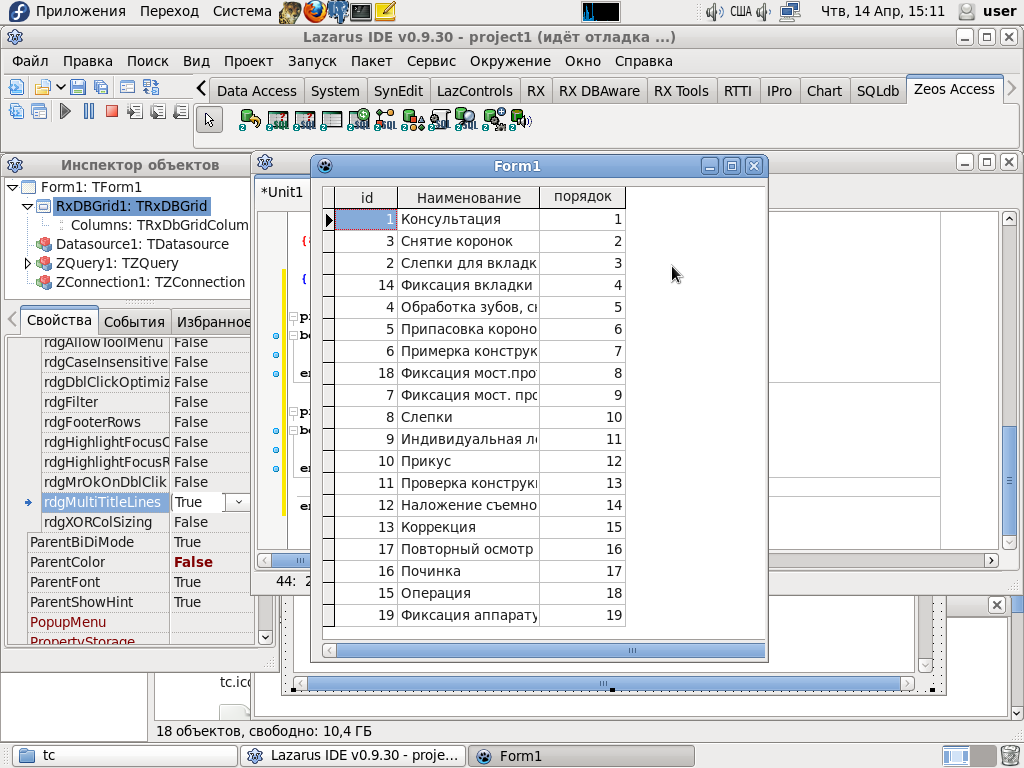The width and height of the screenshot is (1024, 768).
Task: Switch to Lazarus IDE taskbar button
Action: pyautogui.click(x=354, y=756)
